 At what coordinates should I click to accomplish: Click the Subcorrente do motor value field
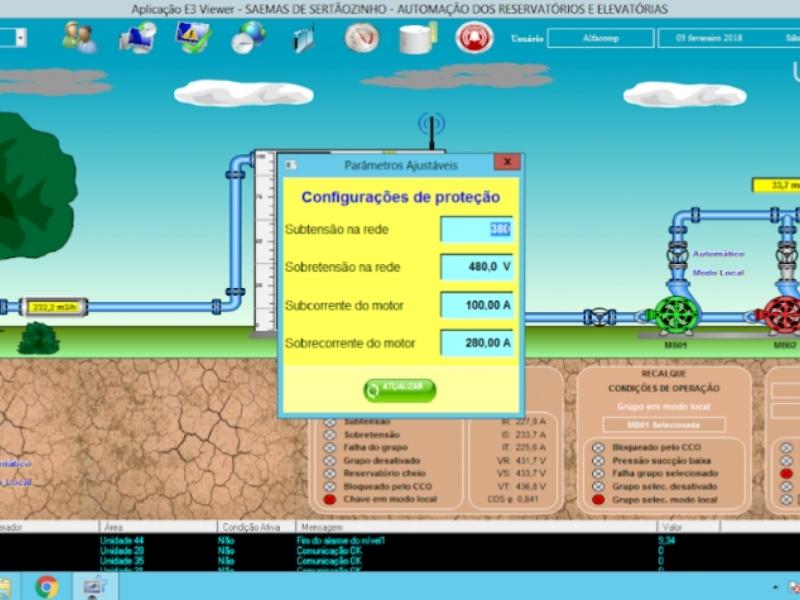pyautogui.click(x=477, y=305)
